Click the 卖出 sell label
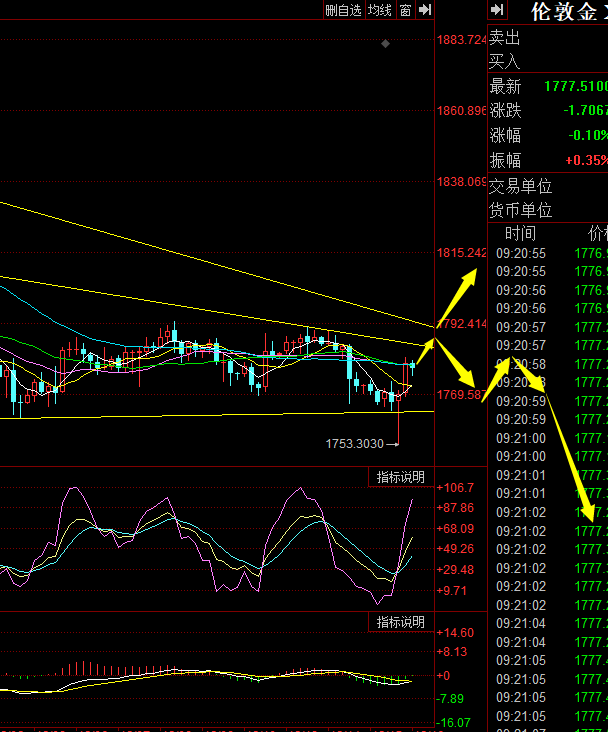608x732 pixels. (x=505, y=37)
